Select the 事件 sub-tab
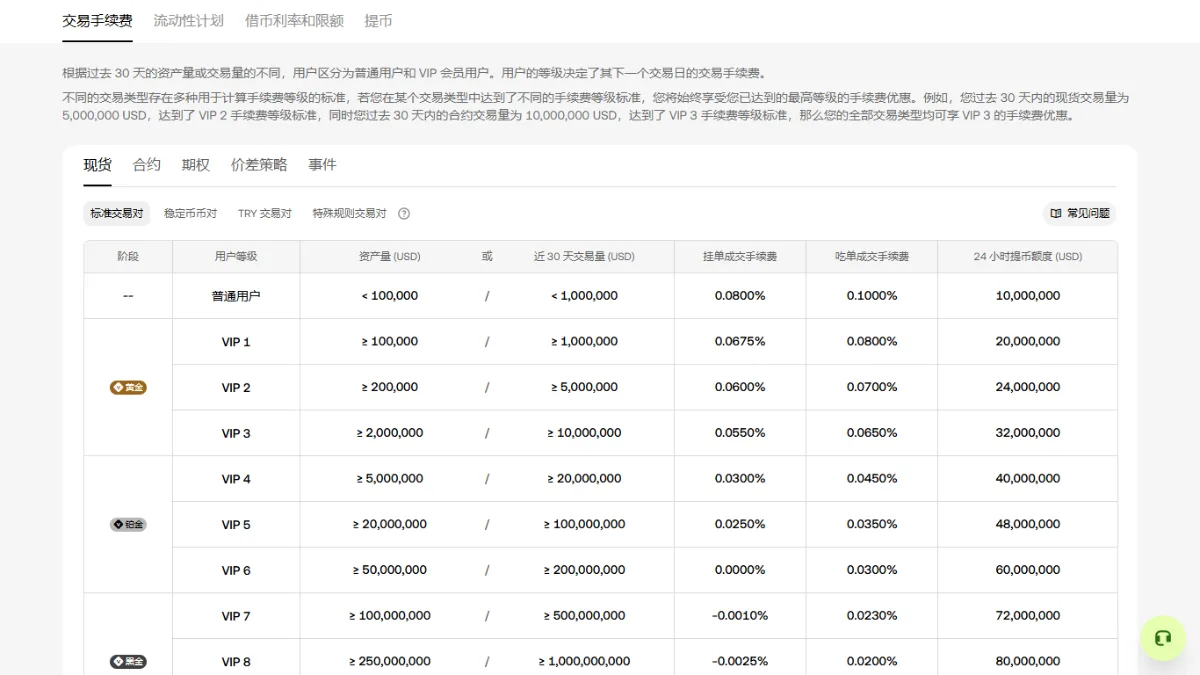 pos(322,165)
